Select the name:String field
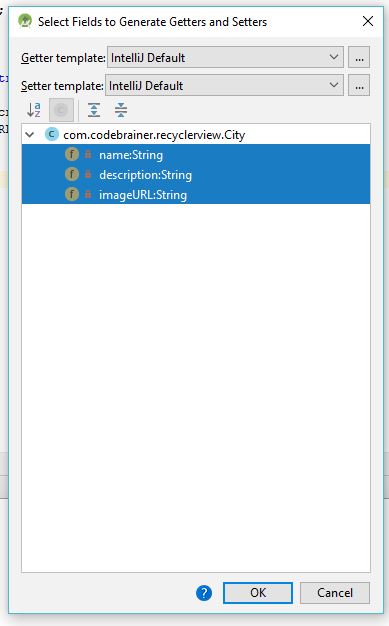 click(x=196, y=155)
